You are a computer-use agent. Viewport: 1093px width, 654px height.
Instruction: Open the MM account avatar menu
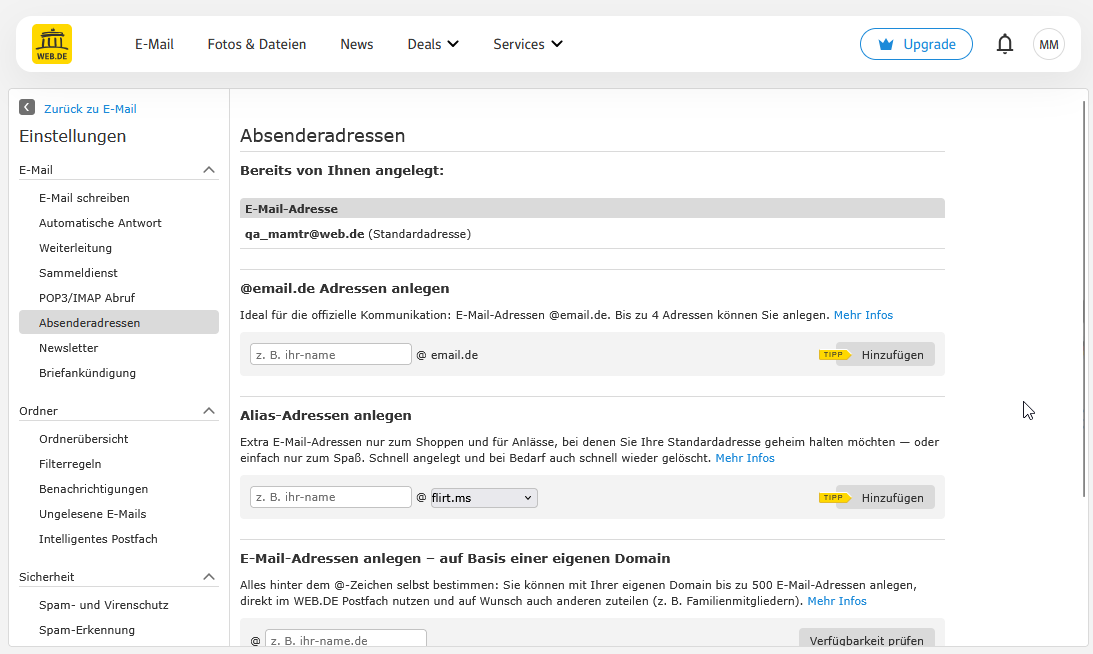(x=1048, y=43)
